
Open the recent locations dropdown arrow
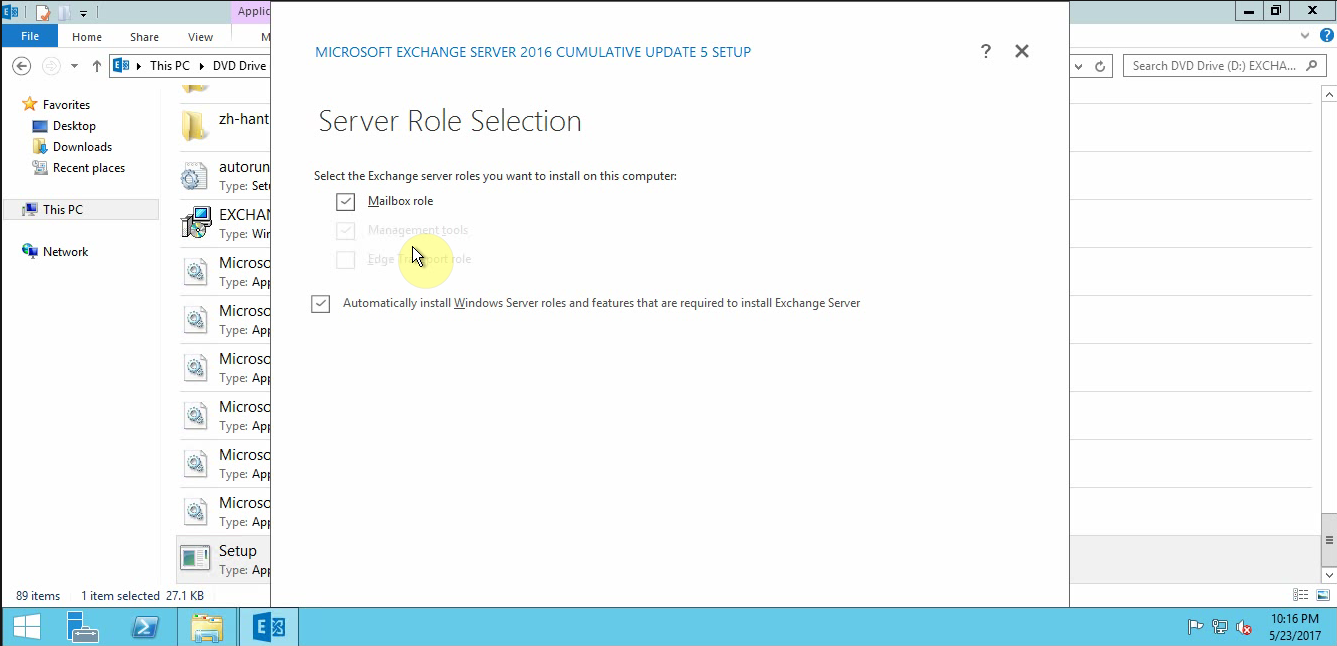74,66
